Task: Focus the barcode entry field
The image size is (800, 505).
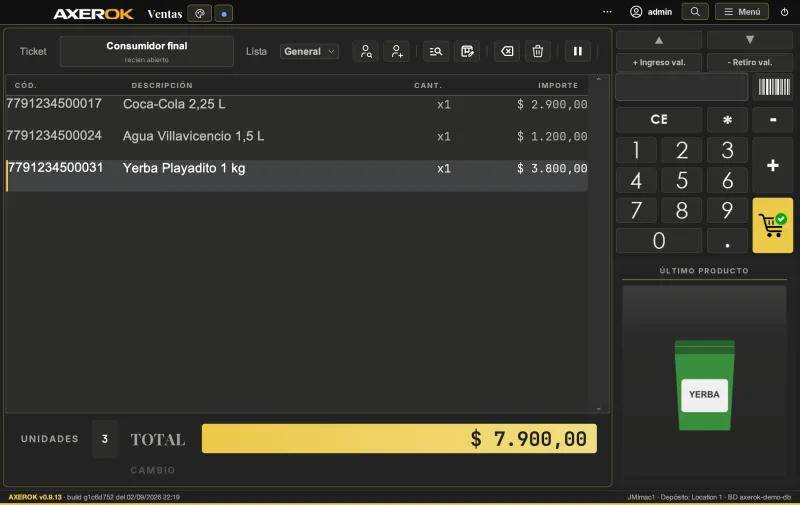Action: [682, 87]
